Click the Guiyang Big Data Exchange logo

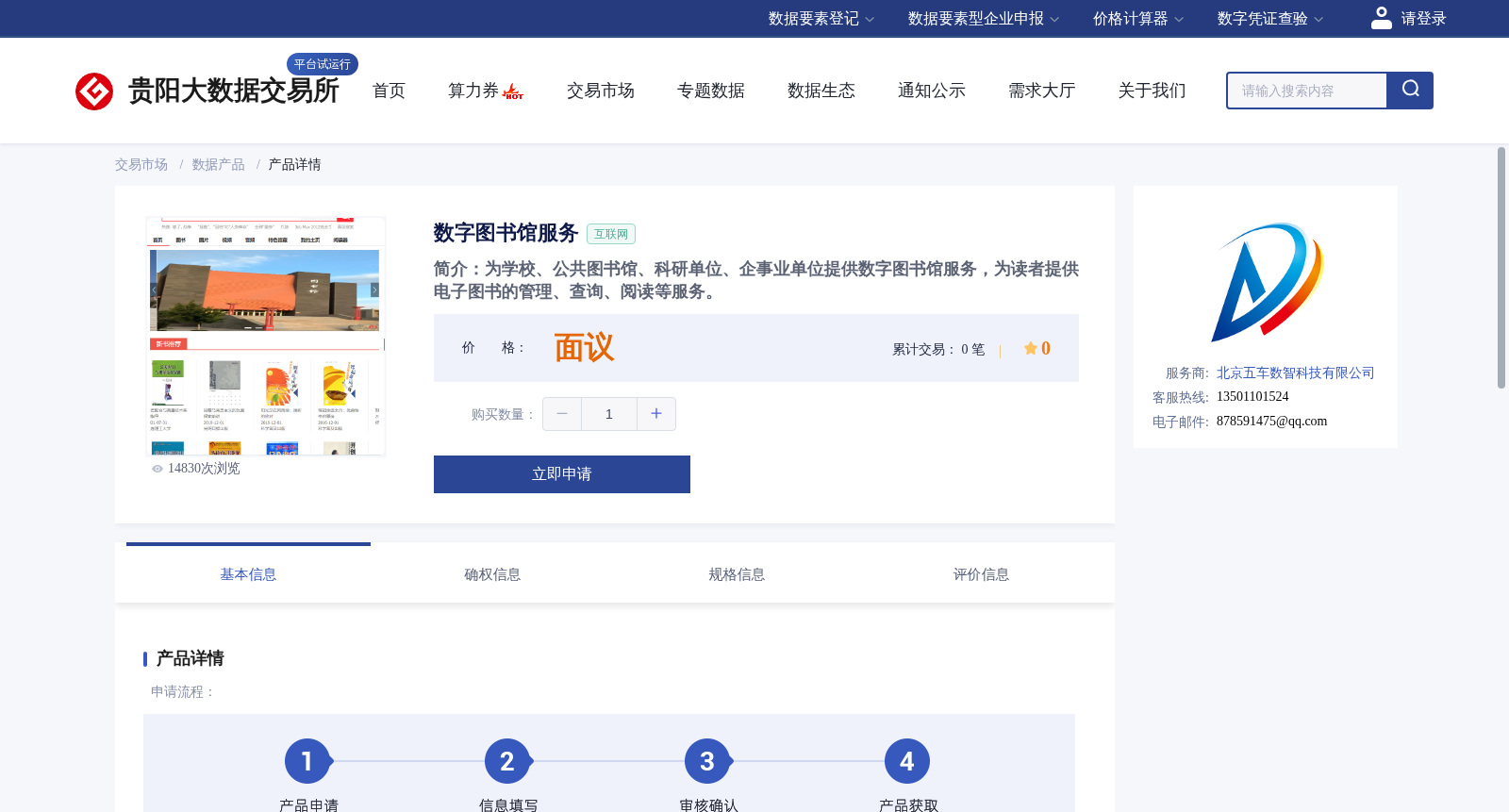94,91
